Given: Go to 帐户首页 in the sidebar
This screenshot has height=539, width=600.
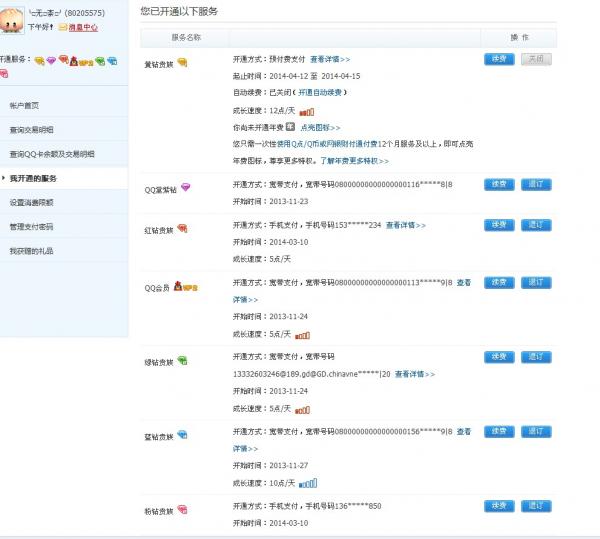Looking at the screenshot, I should tap(24, 106).
